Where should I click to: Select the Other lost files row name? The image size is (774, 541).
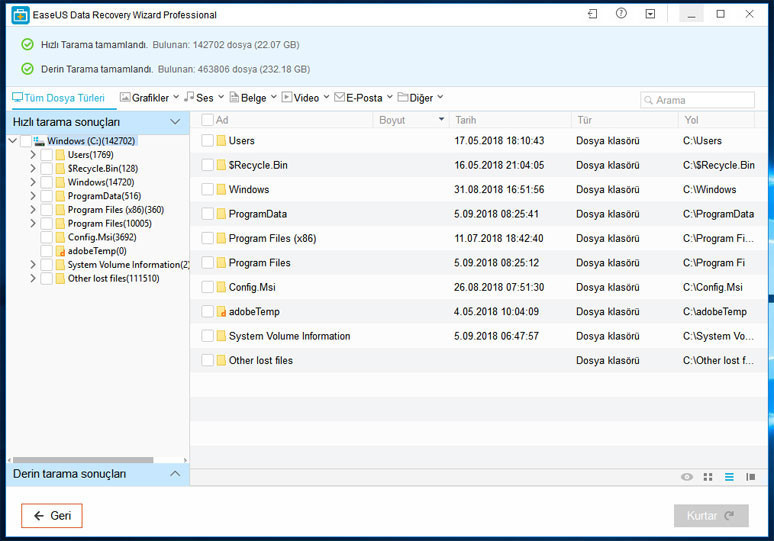click(x=261, y=361)
